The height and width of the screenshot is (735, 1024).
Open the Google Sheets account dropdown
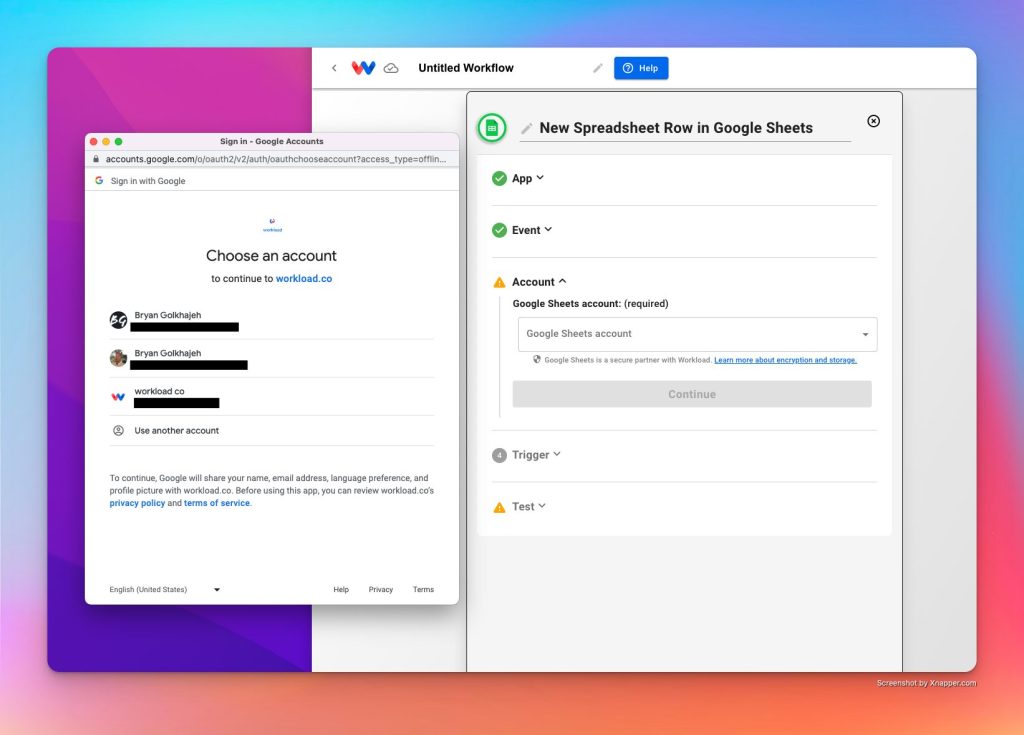697,334
